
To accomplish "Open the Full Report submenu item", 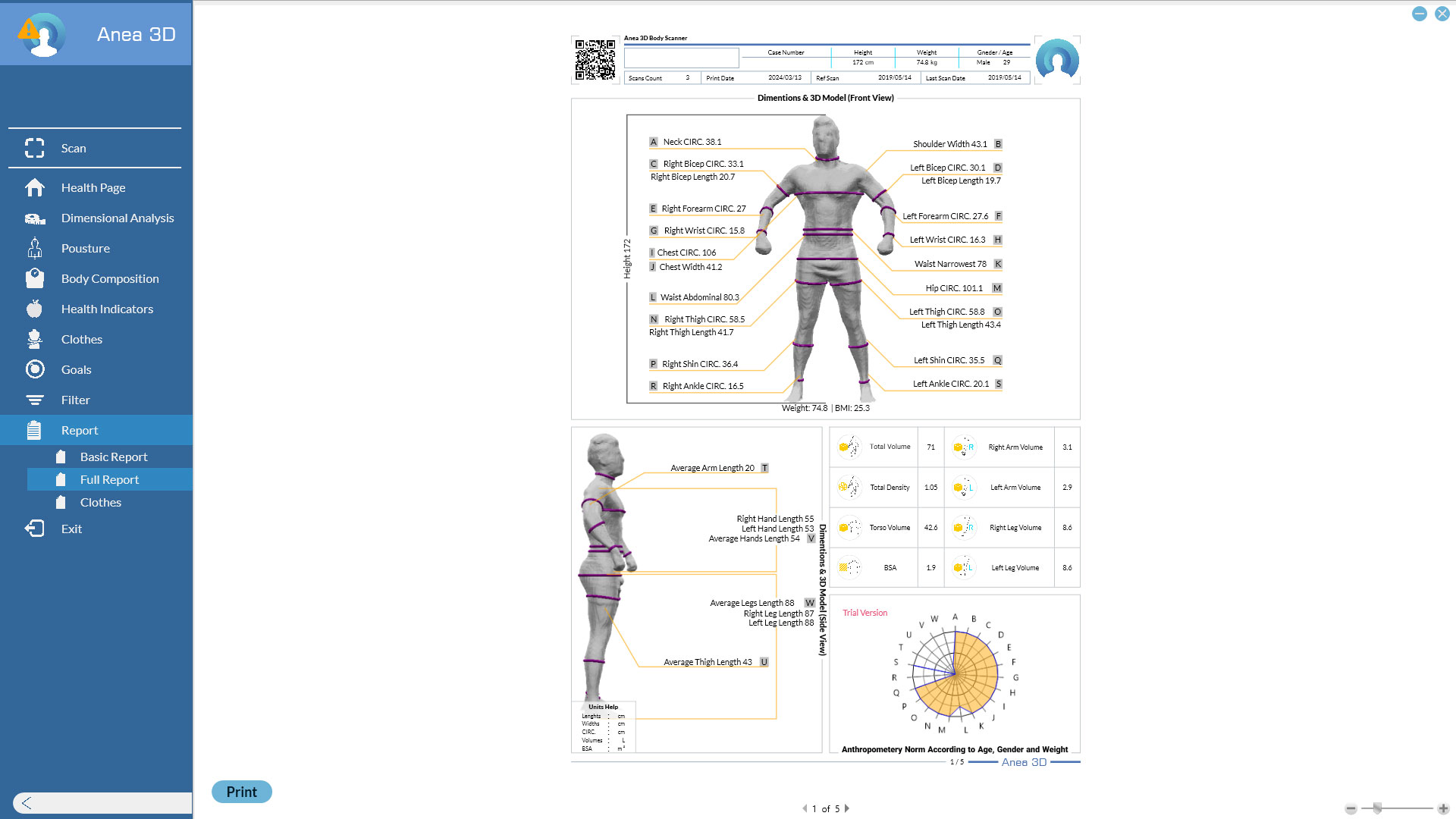I will pyautogui.click(x=109, y=479).
